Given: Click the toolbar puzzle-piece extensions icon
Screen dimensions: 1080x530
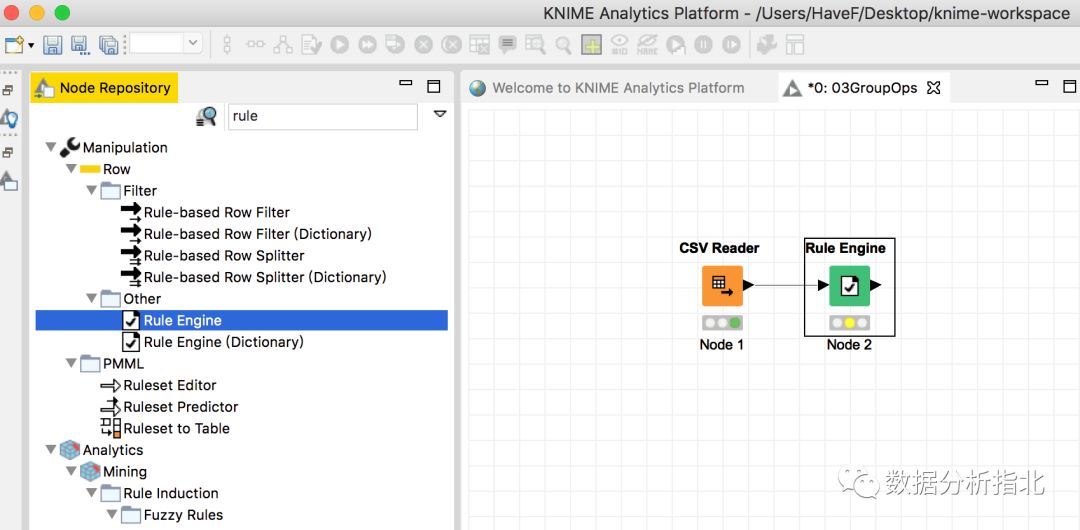Looking at the screenshot, I should [767, 45].
